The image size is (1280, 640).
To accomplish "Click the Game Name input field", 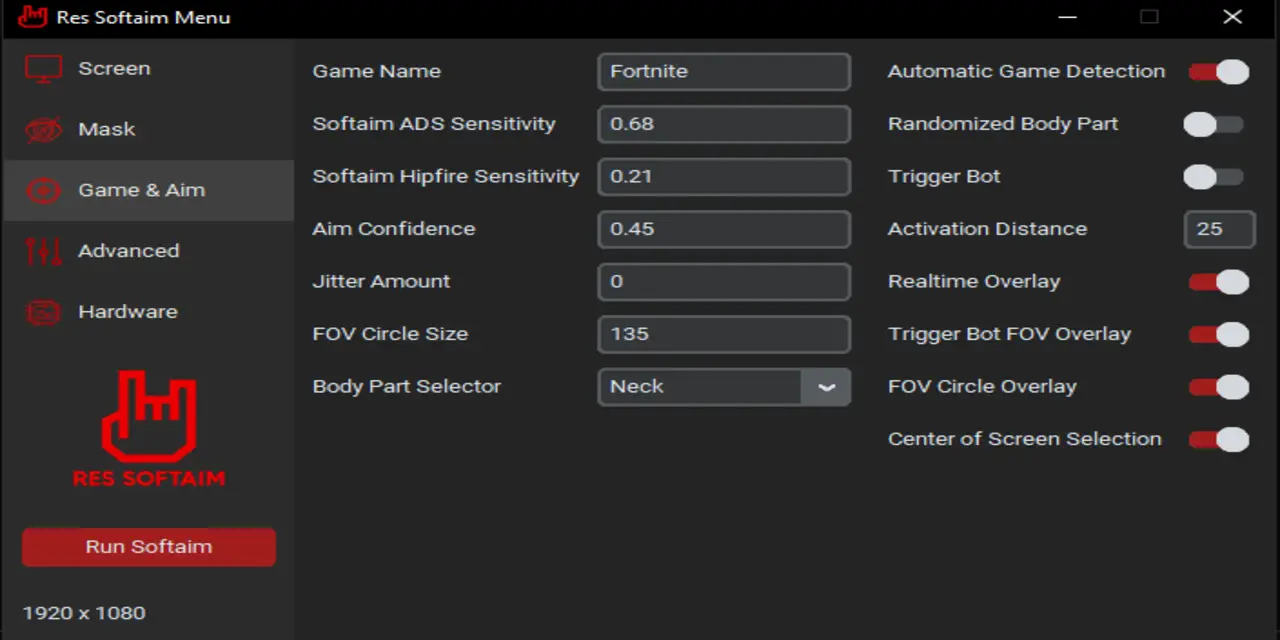I will 723,71.
